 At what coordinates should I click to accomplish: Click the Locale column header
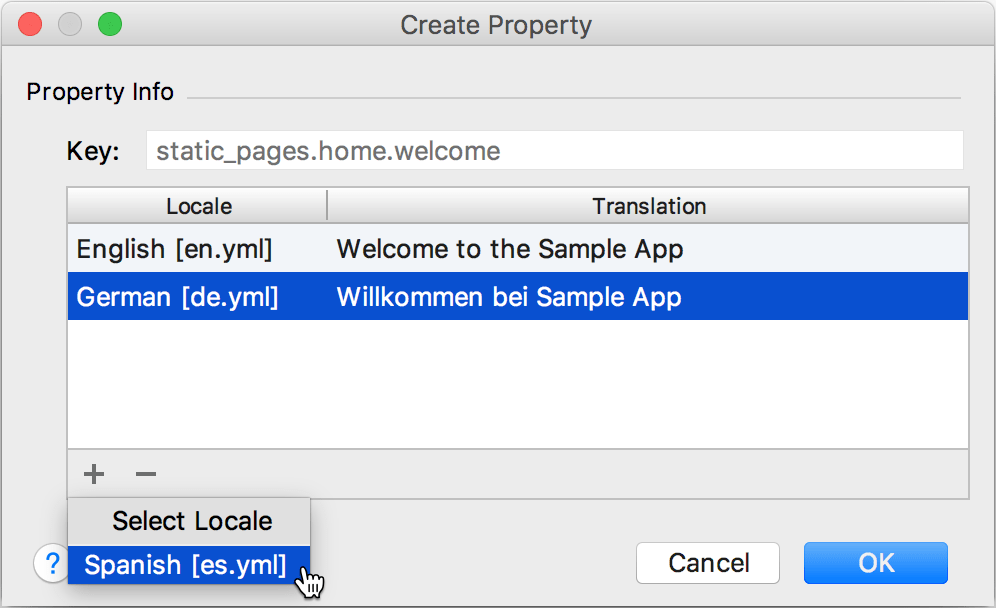(197, 206)
